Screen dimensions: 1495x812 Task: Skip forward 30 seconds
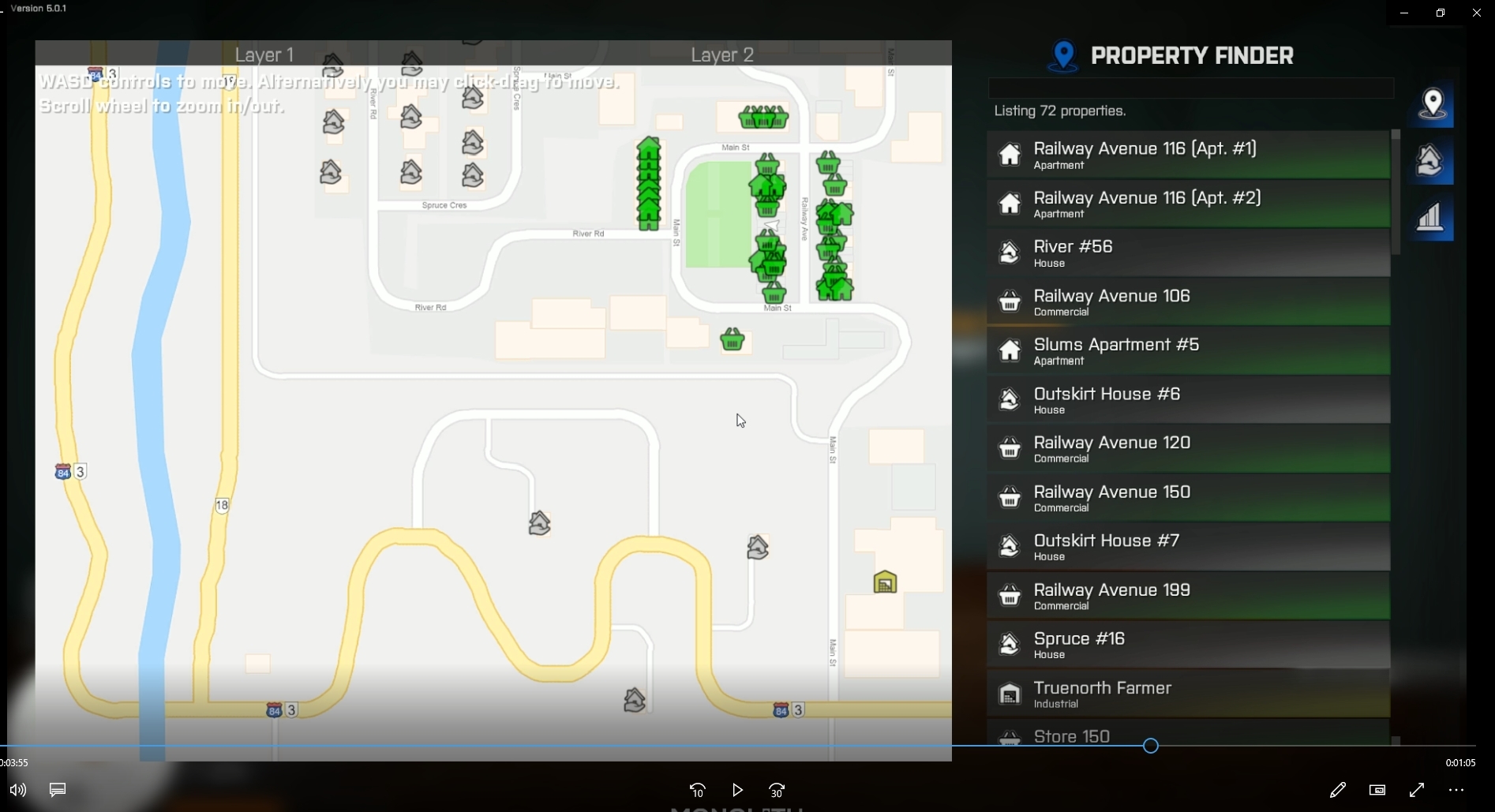click(x=777, y=790)
